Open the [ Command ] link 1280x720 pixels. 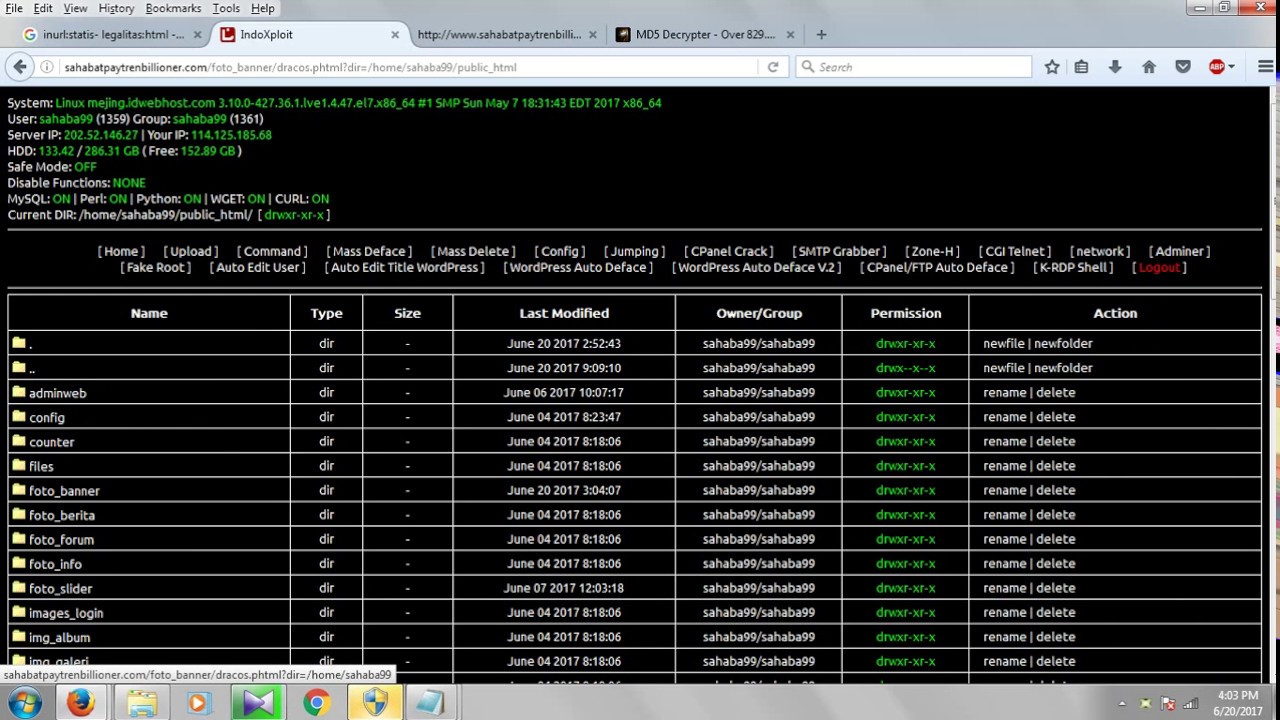tap(272, 251)
